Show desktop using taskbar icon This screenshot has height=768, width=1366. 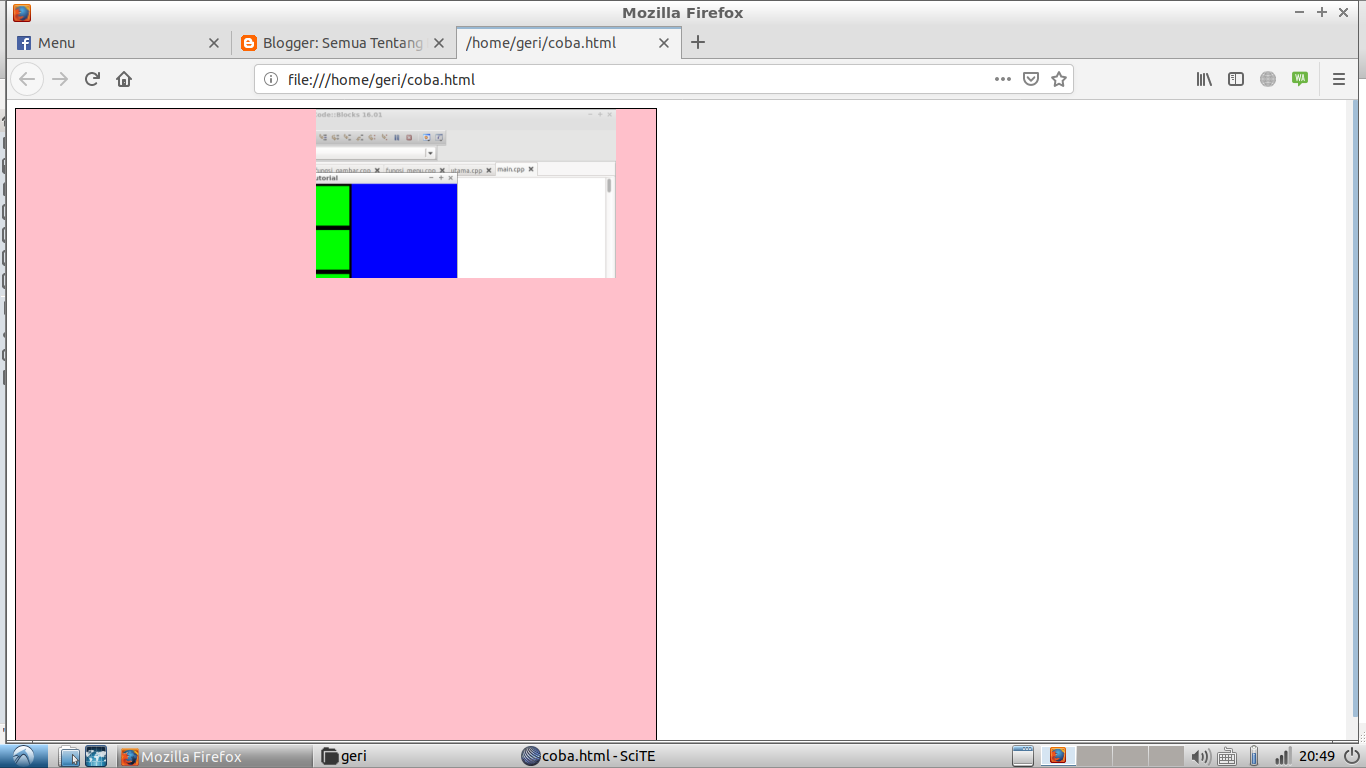coord(1022,756)
